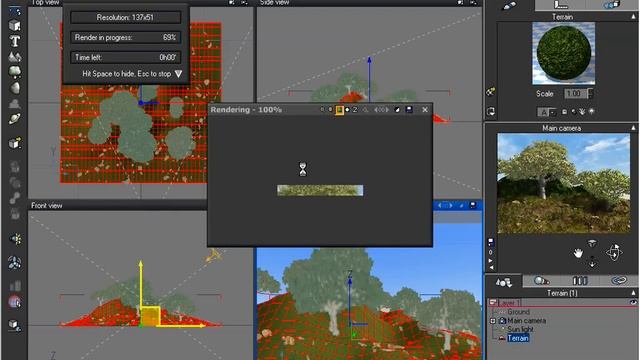The image size is (640, 360).
Task: Open the A dropdown under Scale
Action: tap(547, 111)
